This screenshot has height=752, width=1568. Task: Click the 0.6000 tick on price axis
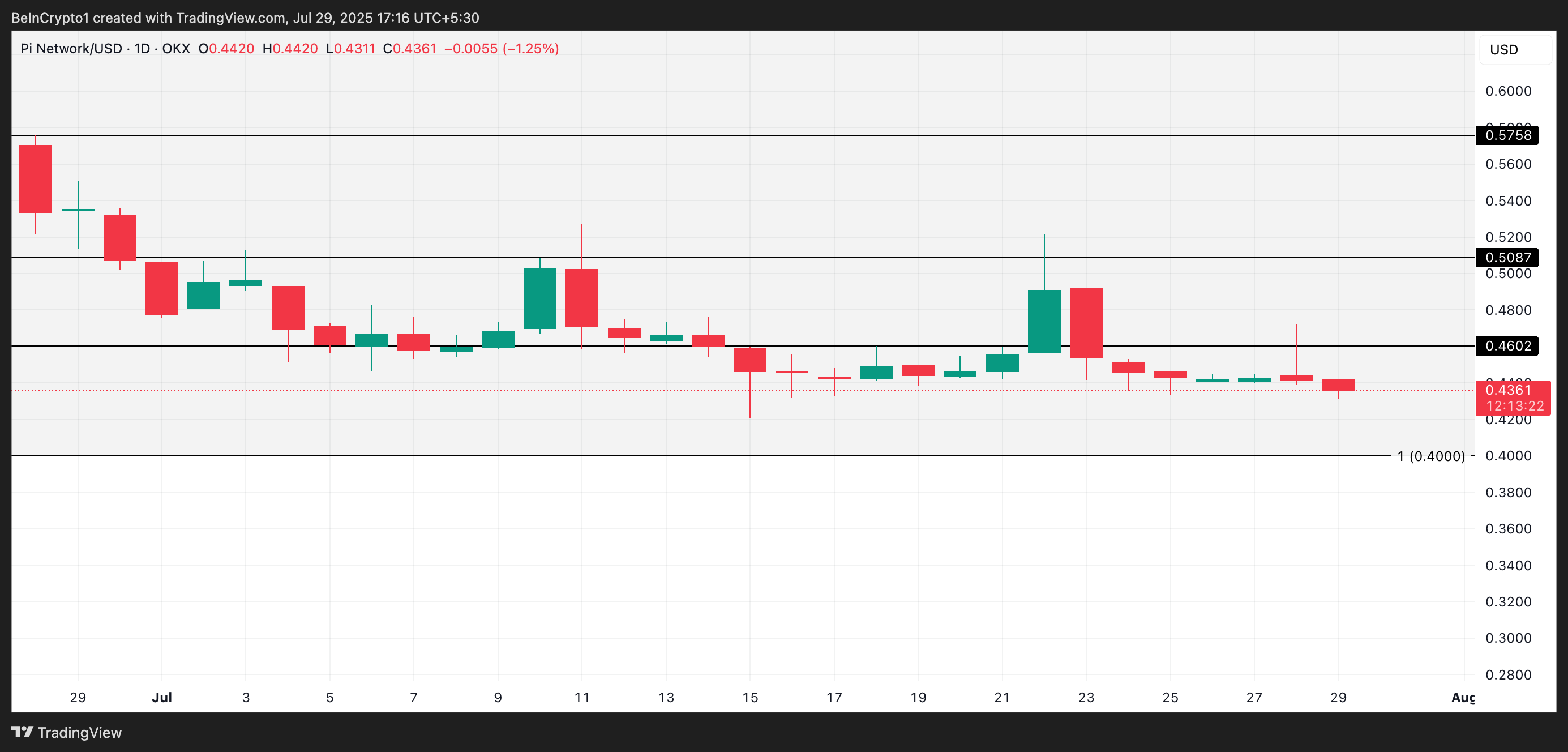(x=1508, y=91)
